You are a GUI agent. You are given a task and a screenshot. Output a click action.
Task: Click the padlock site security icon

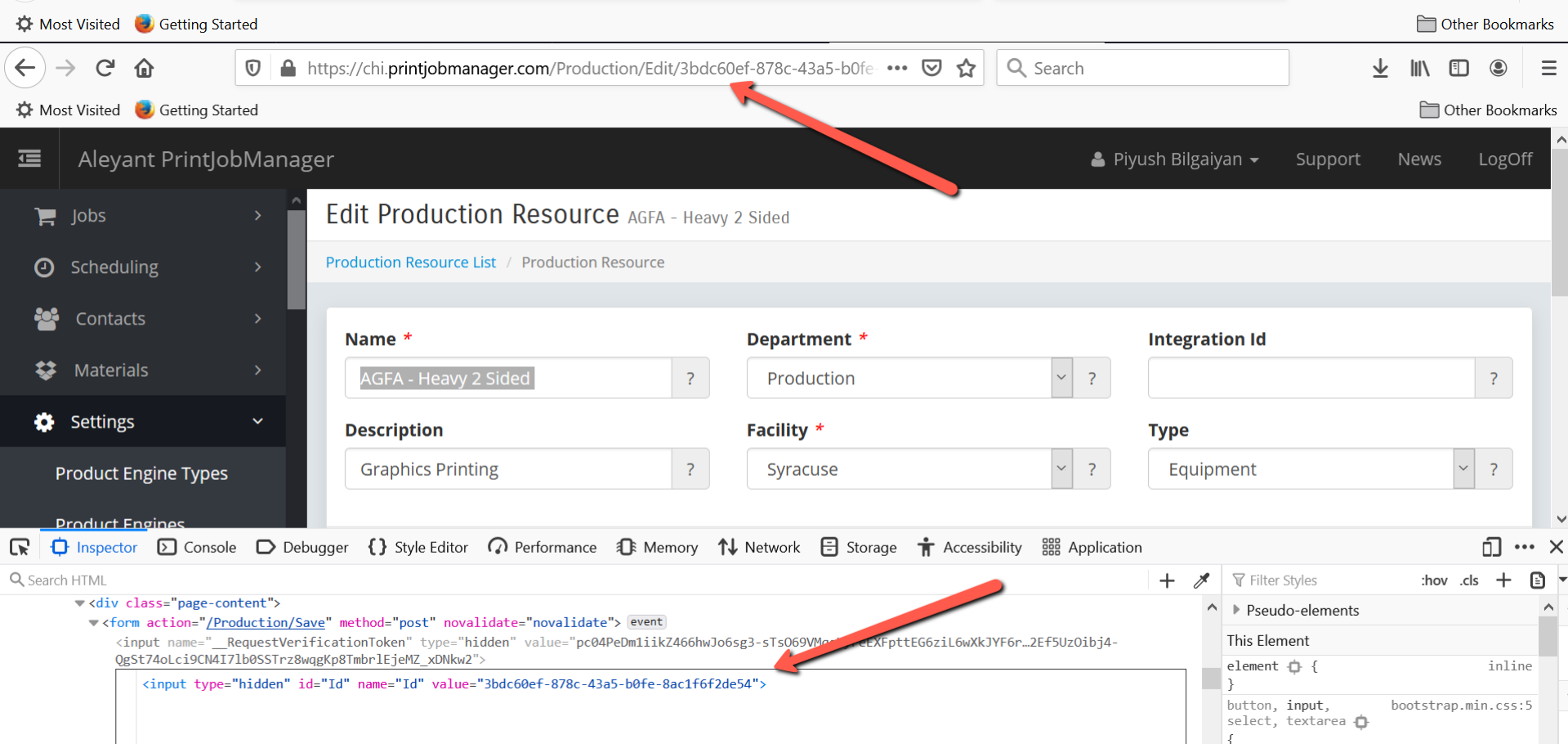coord(288,68)
